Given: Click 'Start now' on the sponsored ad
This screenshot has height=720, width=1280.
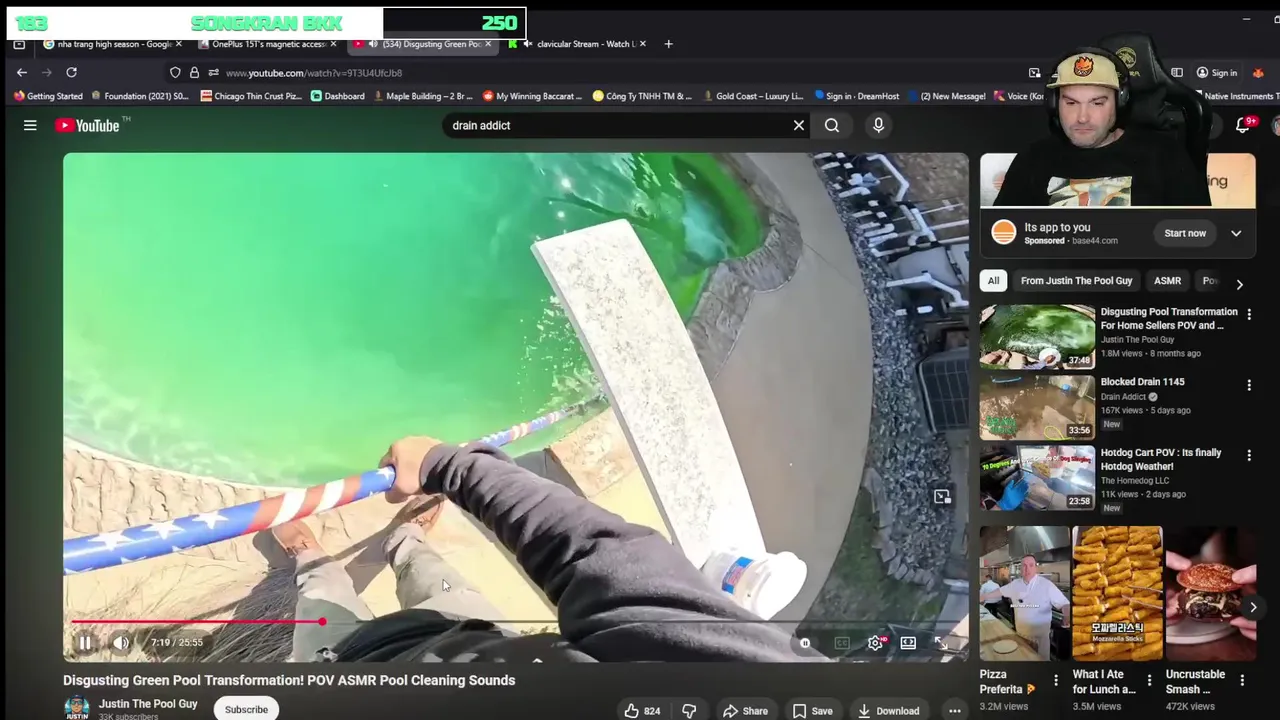Looking at the screenshot, I should click(1185, 233).
